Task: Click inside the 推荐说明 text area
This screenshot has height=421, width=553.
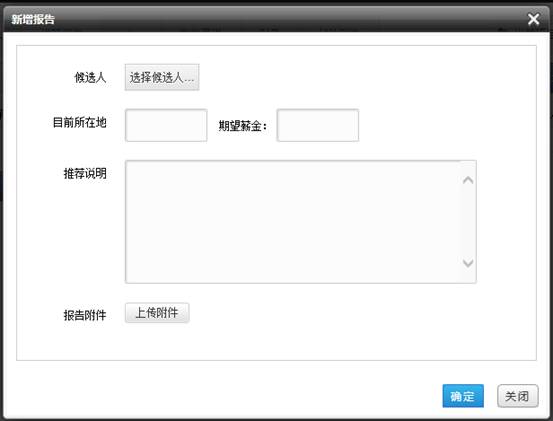Action: [292, 222]
